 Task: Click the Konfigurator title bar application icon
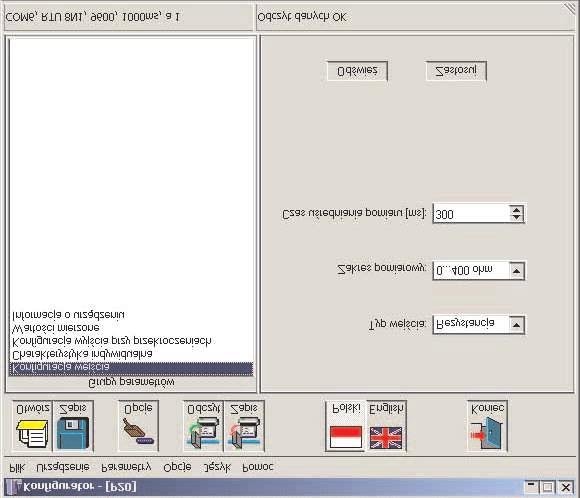coord(13,487)
